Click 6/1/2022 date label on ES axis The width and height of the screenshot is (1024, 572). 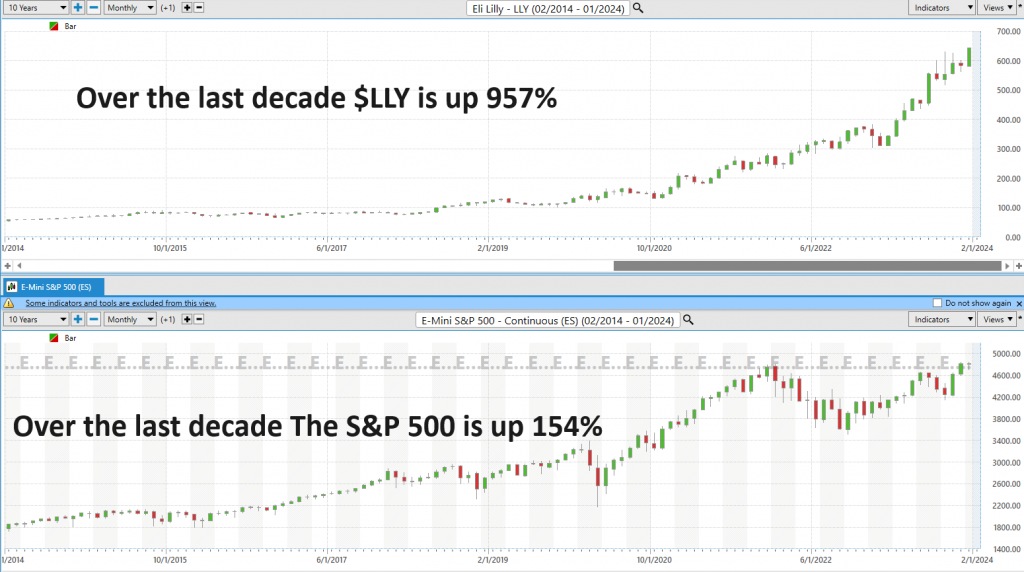click(x=816, y=560)
